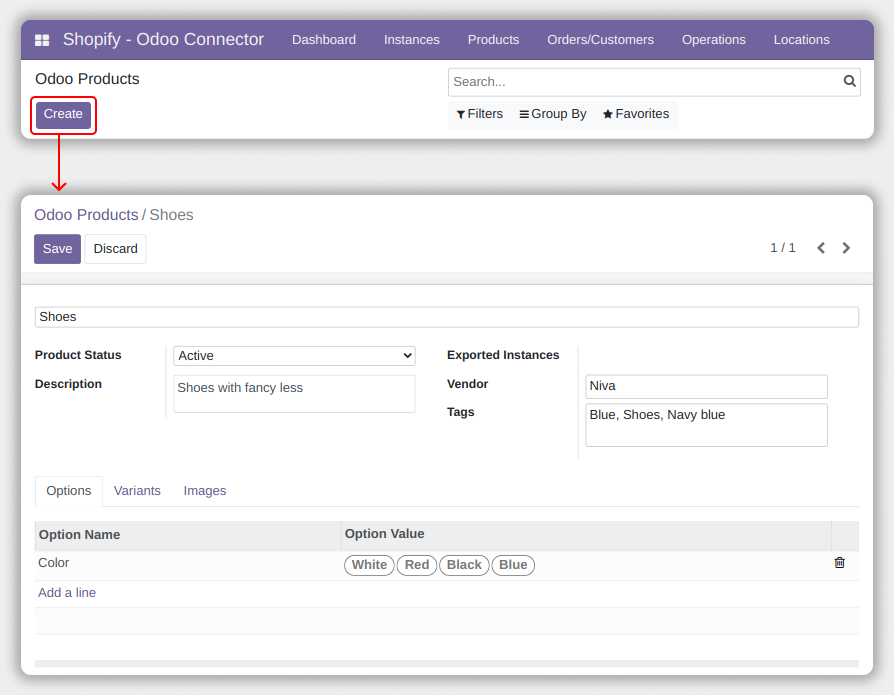Switch to the Variants tab
Screen dimensions: 894x695
click(x=137, y=491)
